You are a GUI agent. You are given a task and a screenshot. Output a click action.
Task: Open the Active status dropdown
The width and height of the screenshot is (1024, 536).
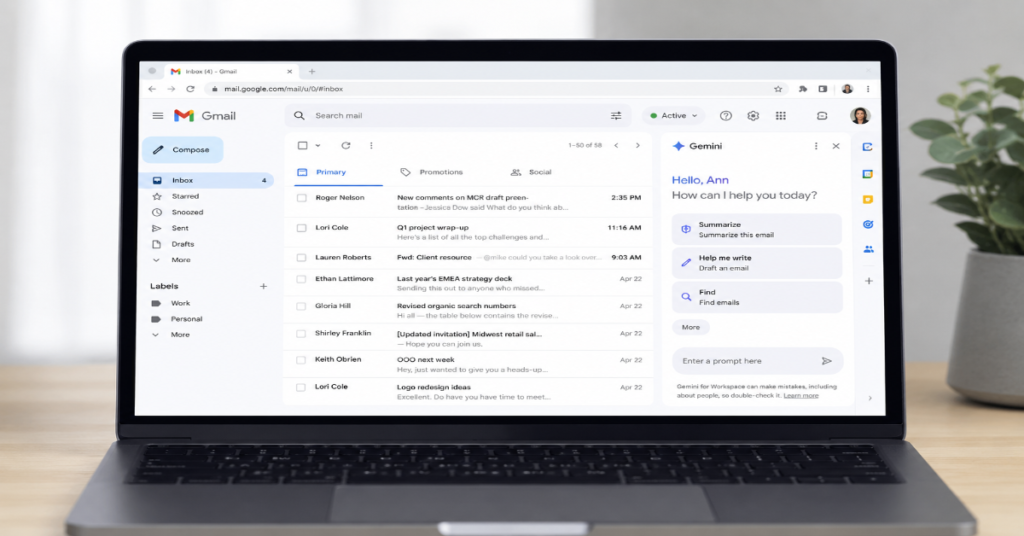(x=673, y=116)
